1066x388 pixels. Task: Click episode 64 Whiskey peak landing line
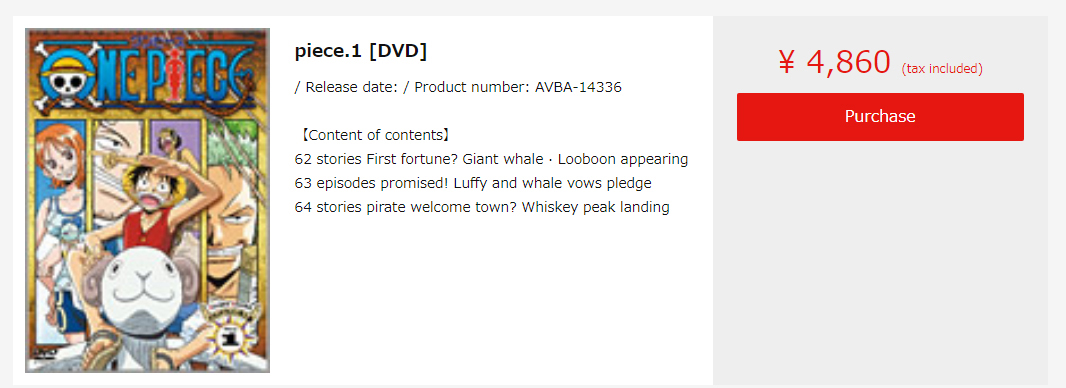point(482,207)
